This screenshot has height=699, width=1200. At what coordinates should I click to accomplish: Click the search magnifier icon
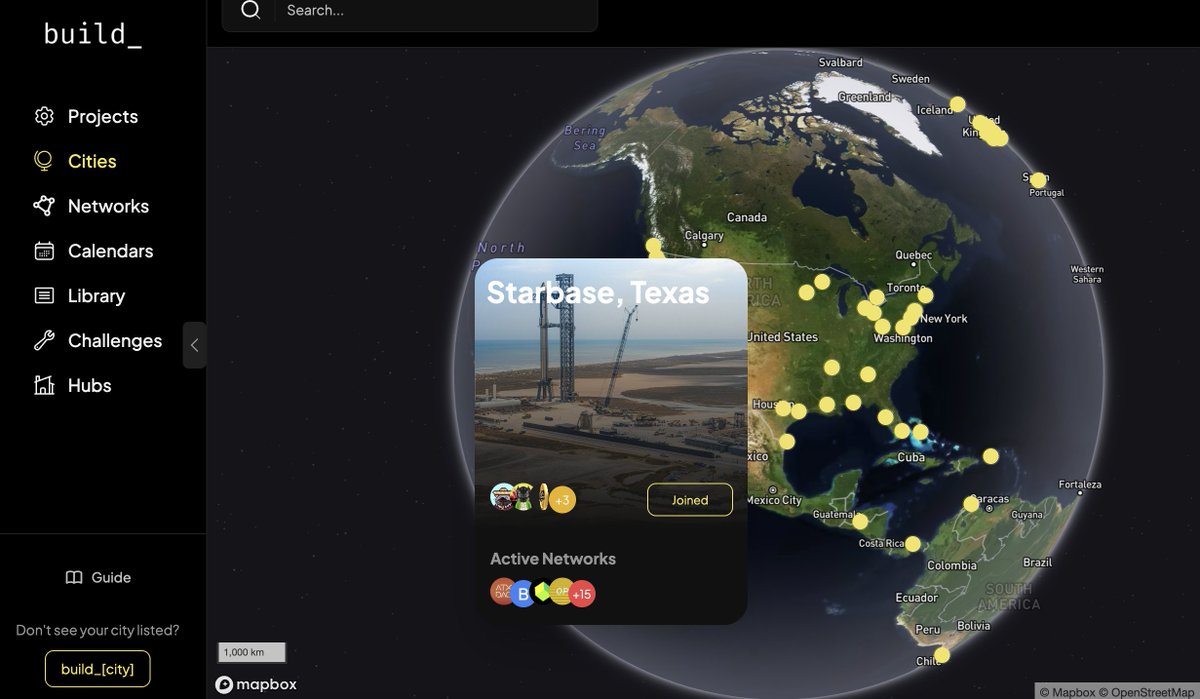[x=251, y=10]
